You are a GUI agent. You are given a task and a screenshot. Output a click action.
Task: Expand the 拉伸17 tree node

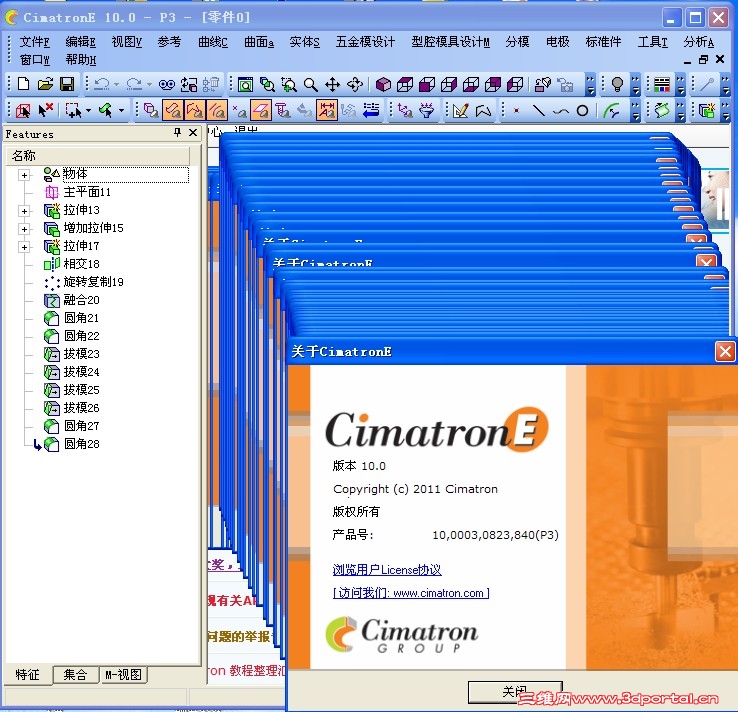24,247
